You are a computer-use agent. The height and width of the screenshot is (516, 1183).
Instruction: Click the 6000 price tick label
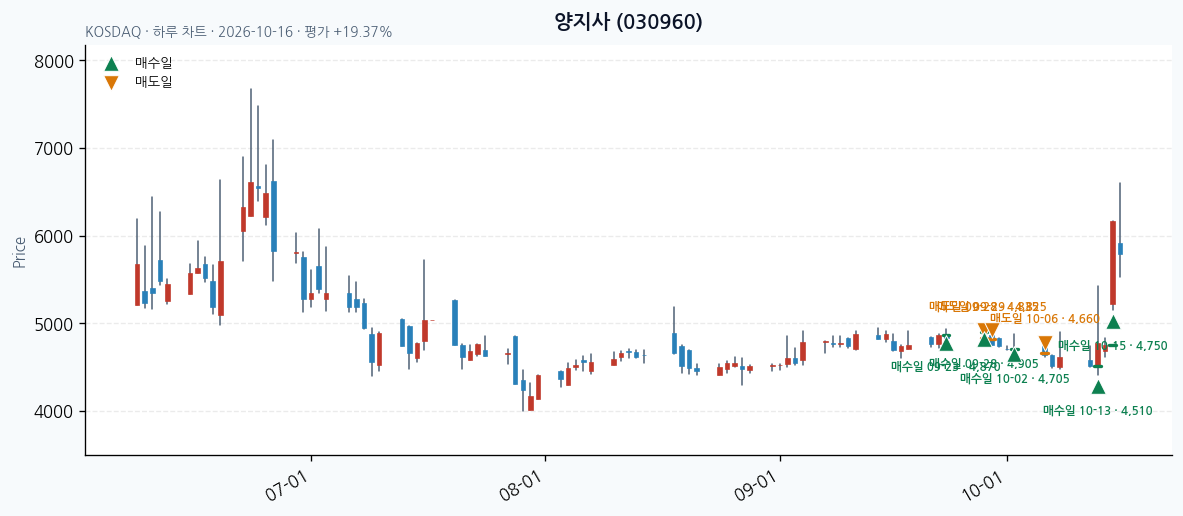[54, 236]
